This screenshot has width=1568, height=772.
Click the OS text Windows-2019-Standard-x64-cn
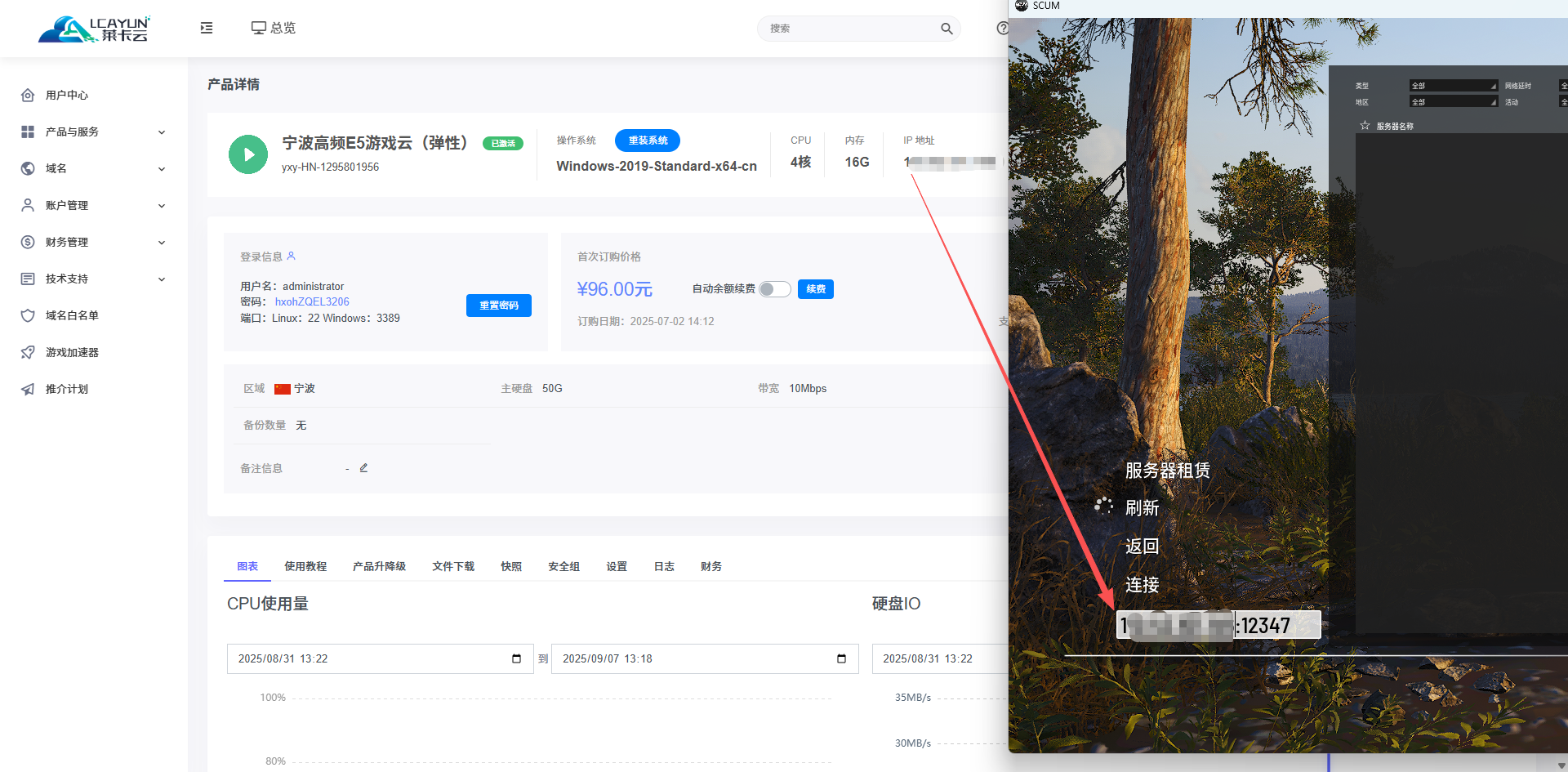tap(657, 166)
